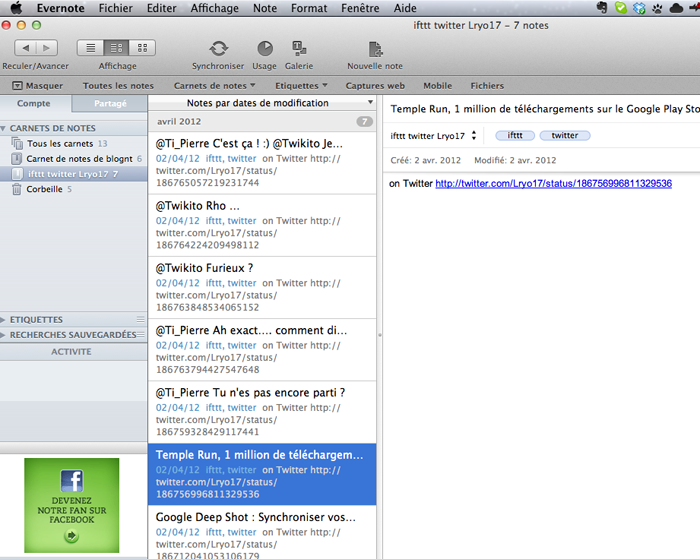Switch to thumbnail grid view mode
Screen dimensions: 700x559
click(142, 48)
